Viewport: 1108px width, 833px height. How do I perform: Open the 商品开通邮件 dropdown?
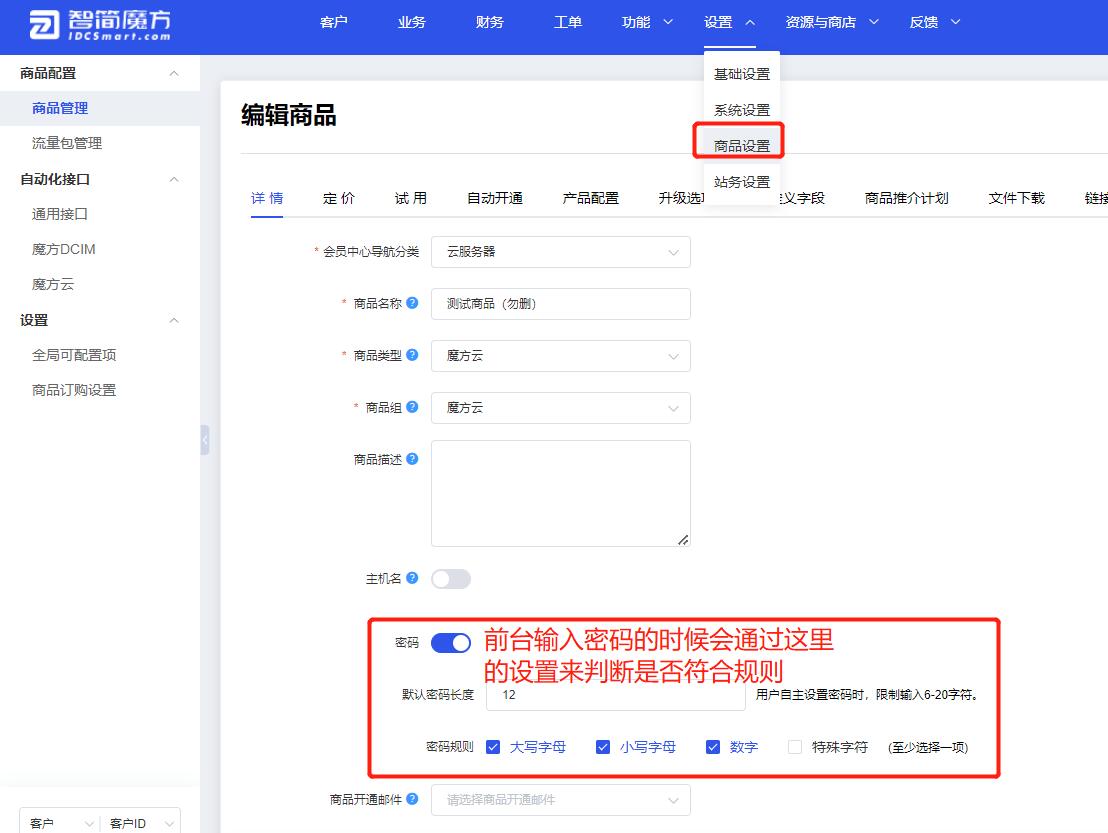click(x=560, y=800)
